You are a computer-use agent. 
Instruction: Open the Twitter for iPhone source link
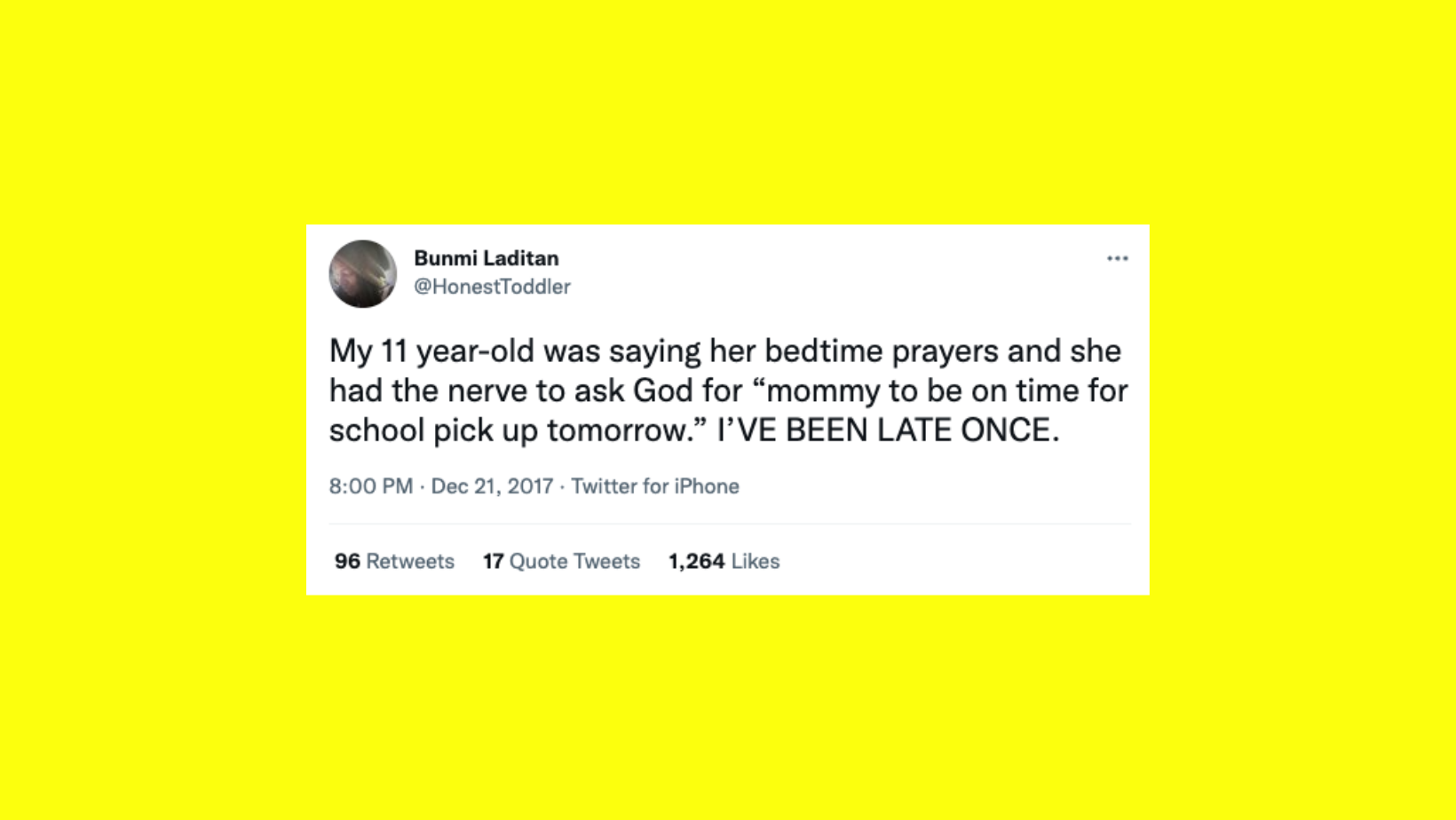[x=654, y=486]
